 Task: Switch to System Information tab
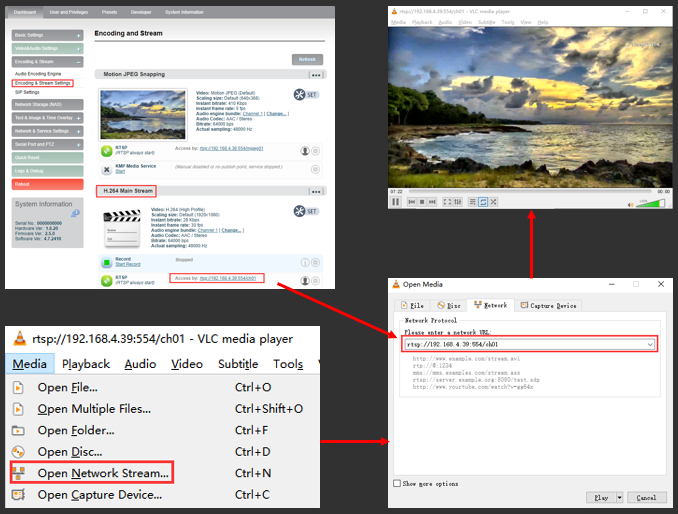coord(184,12)
